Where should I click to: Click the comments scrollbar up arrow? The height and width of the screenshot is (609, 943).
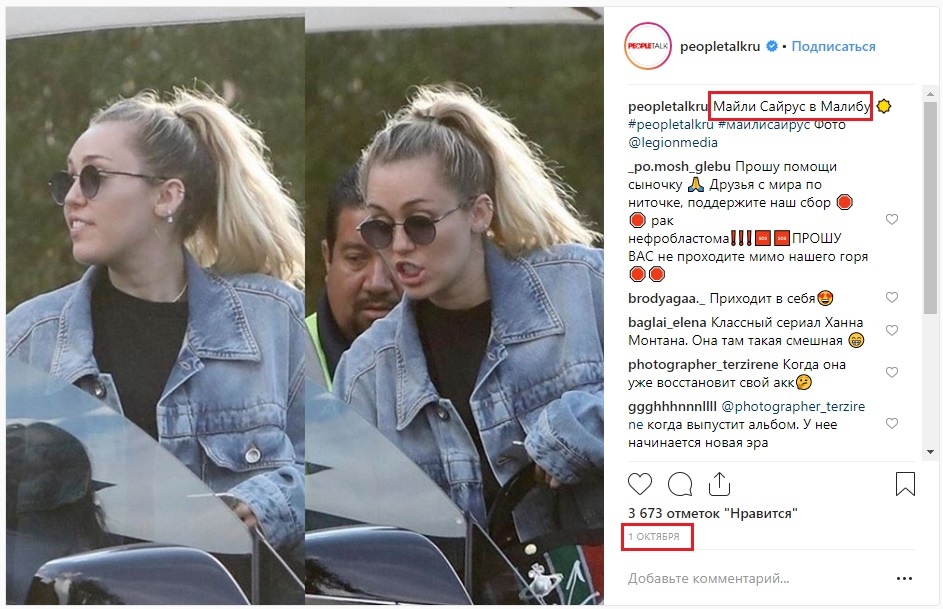click(x=930, y=94)
